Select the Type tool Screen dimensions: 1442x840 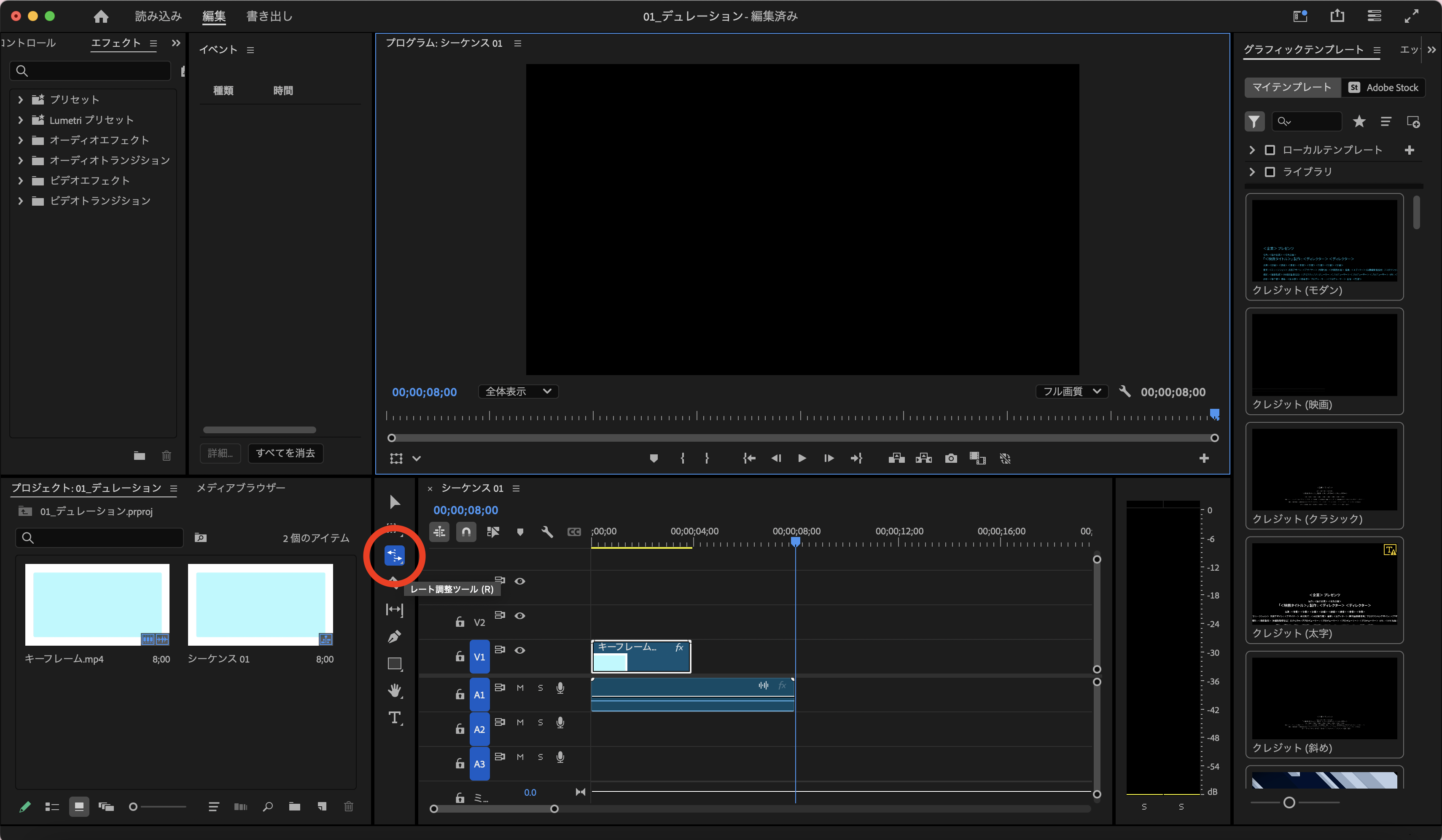394,718
